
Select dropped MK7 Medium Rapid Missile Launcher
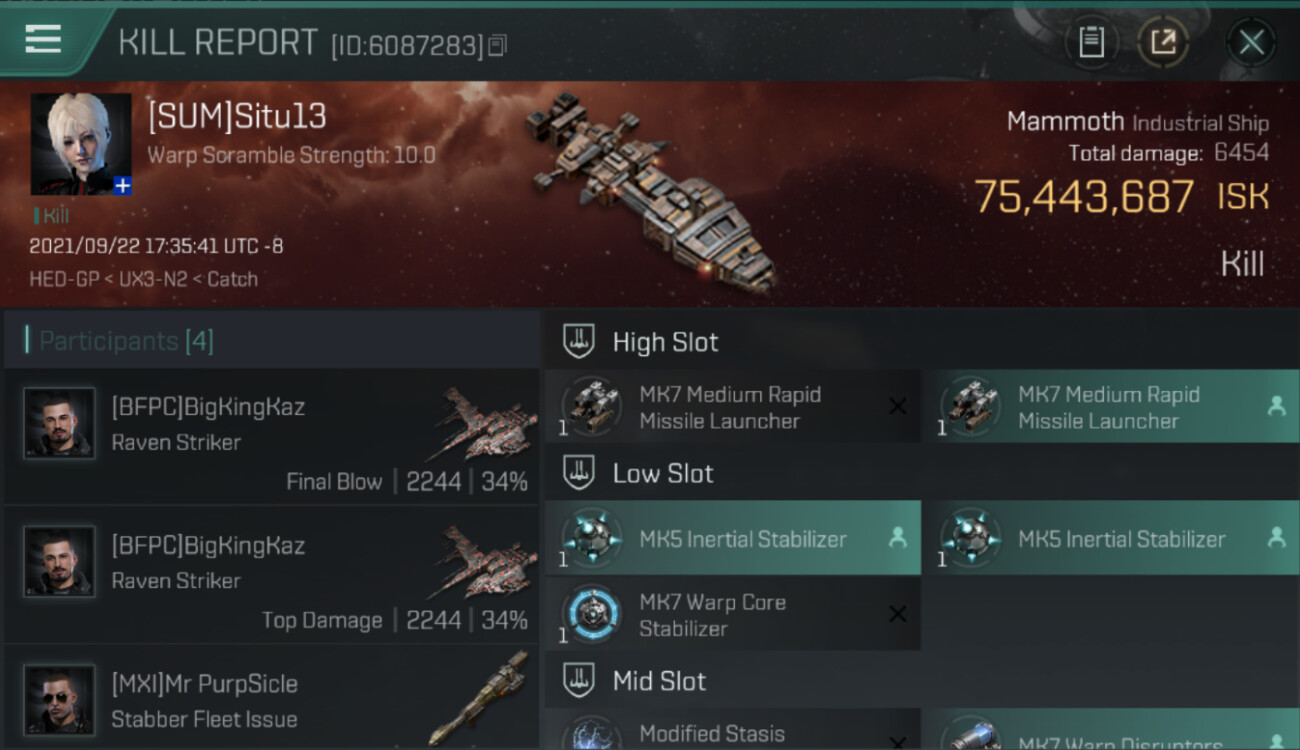1110,407
